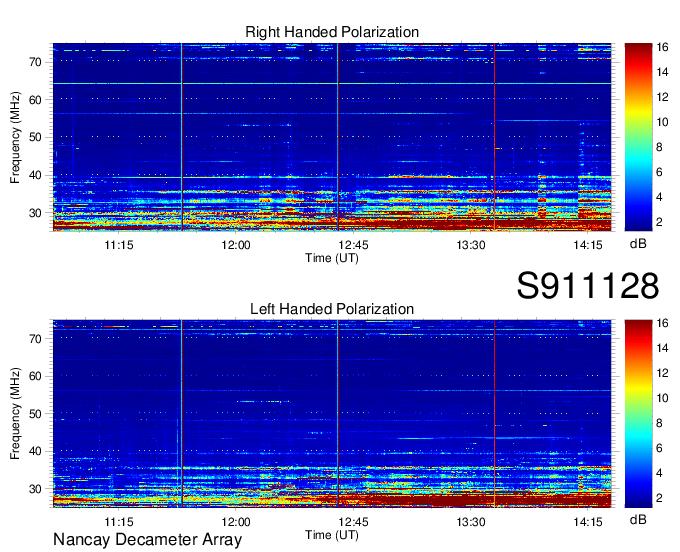Viewport: 680px width, 552px height.
Task: Click the 13:30 tick label on top plot
Action: coord(471,245)
